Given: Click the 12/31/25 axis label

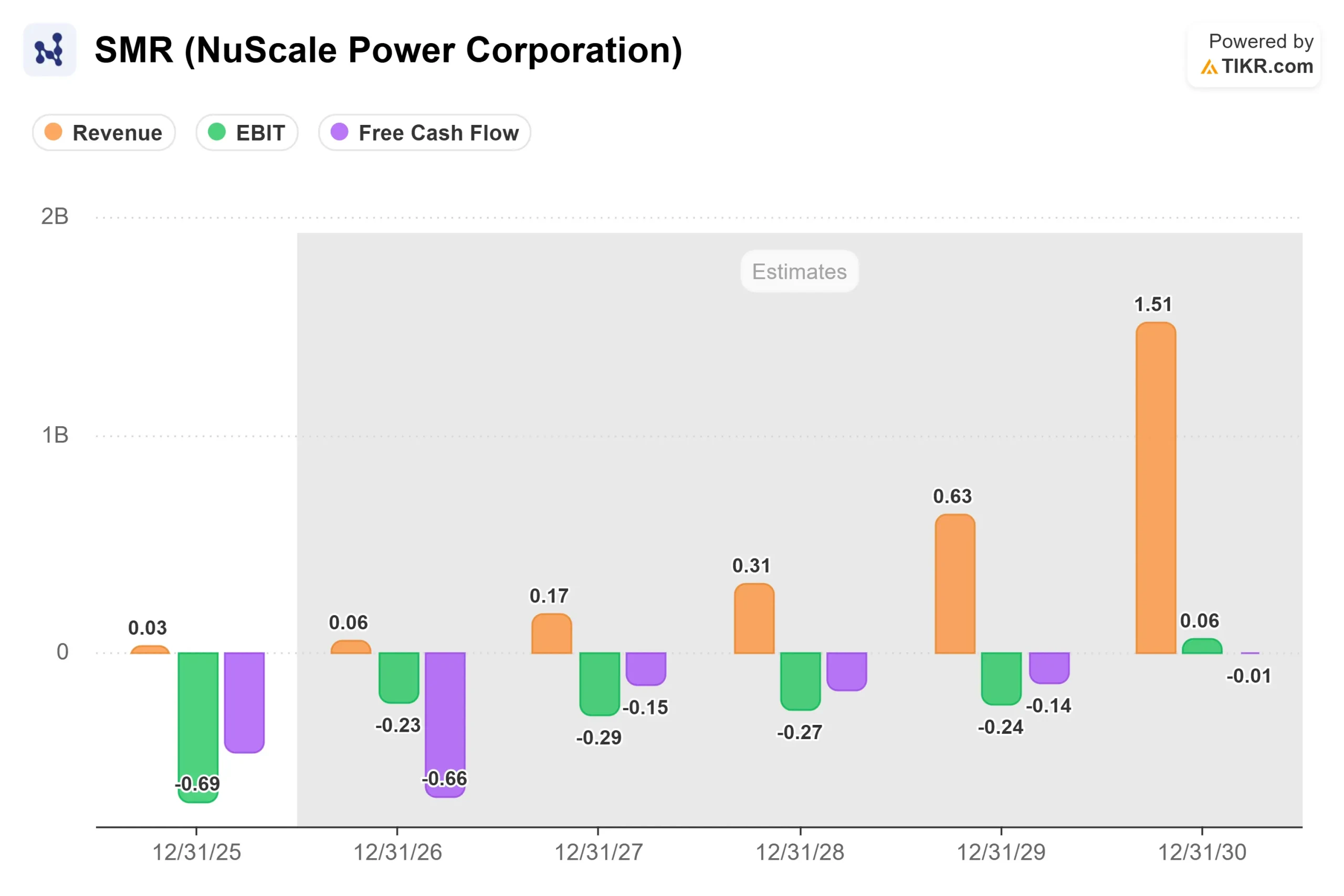Looking at the screenshot, I should point(196,852).
